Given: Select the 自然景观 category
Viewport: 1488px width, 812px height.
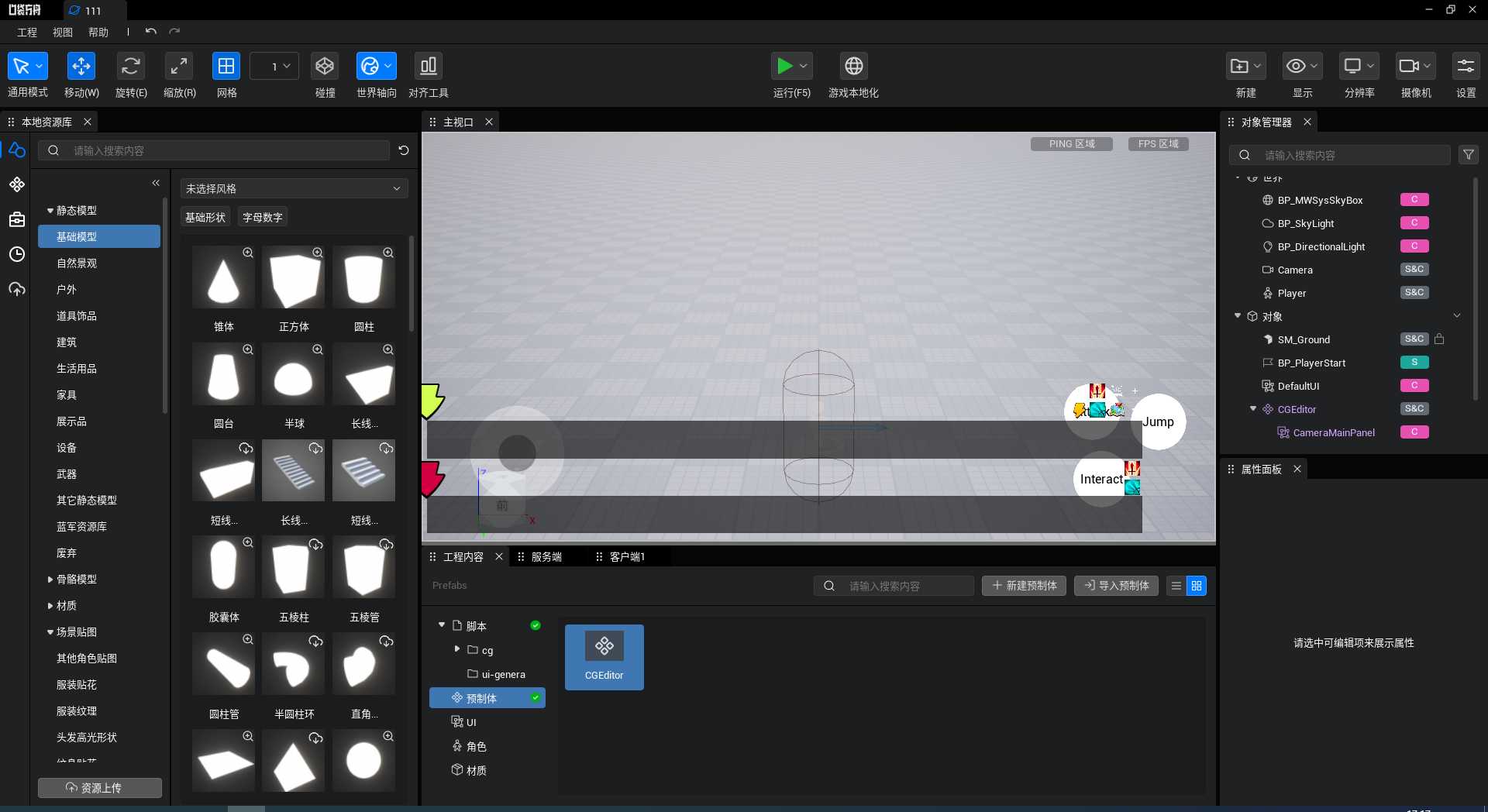Looking at the screenshot, I should [x=77, y=263].
